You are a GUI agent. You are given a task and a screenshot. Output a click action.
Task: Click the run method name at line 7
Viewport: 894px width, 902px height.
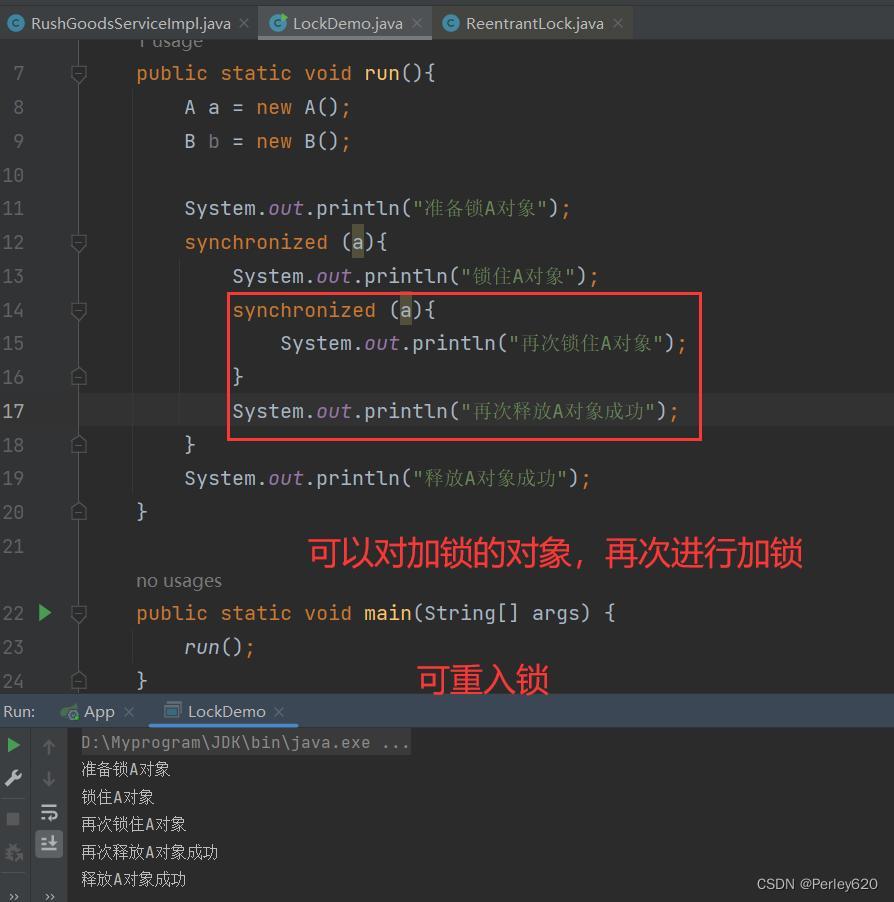(x=381, y=74)
